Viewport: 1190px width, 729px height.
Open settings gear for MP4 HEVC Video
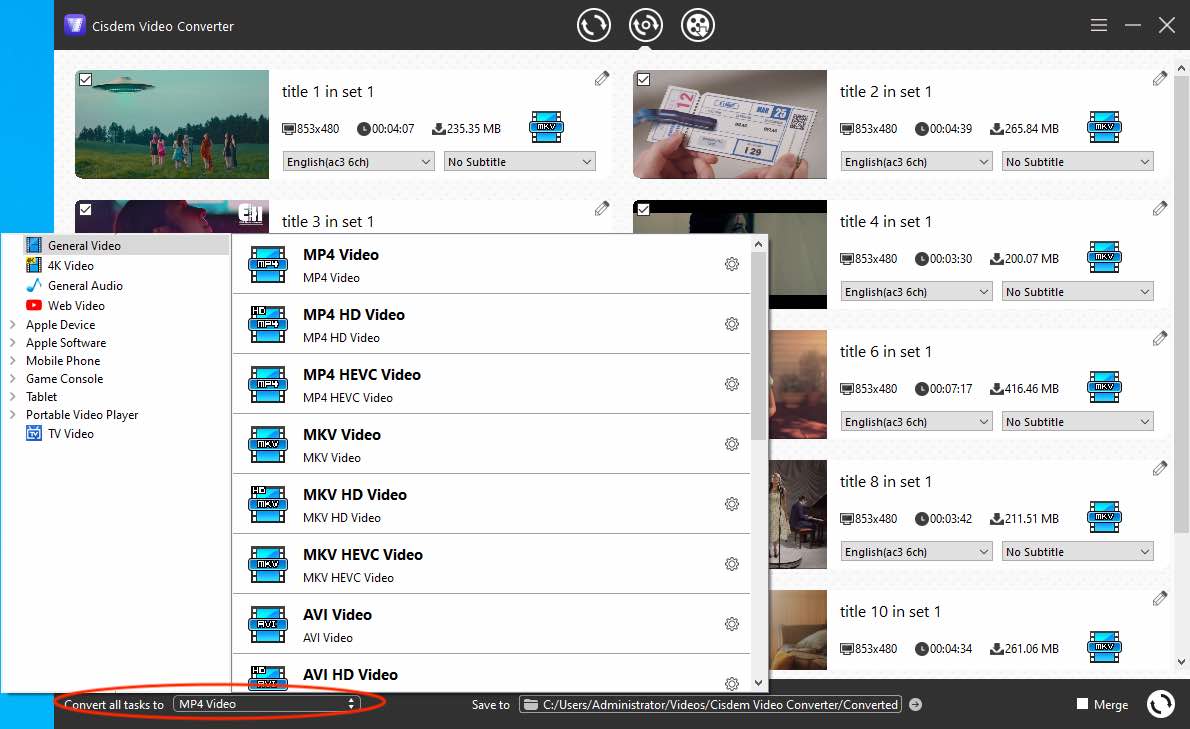click(x=732, y=384)
